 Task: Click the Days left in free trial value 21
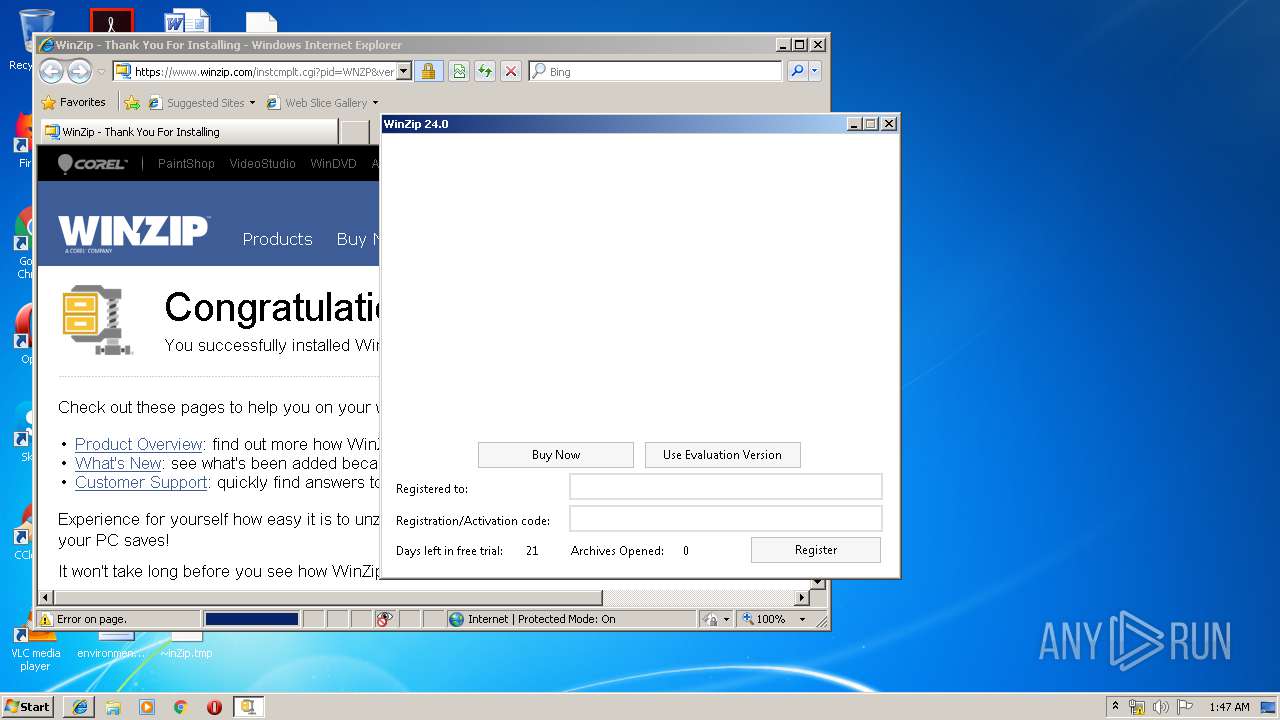(x=532, y=551)
